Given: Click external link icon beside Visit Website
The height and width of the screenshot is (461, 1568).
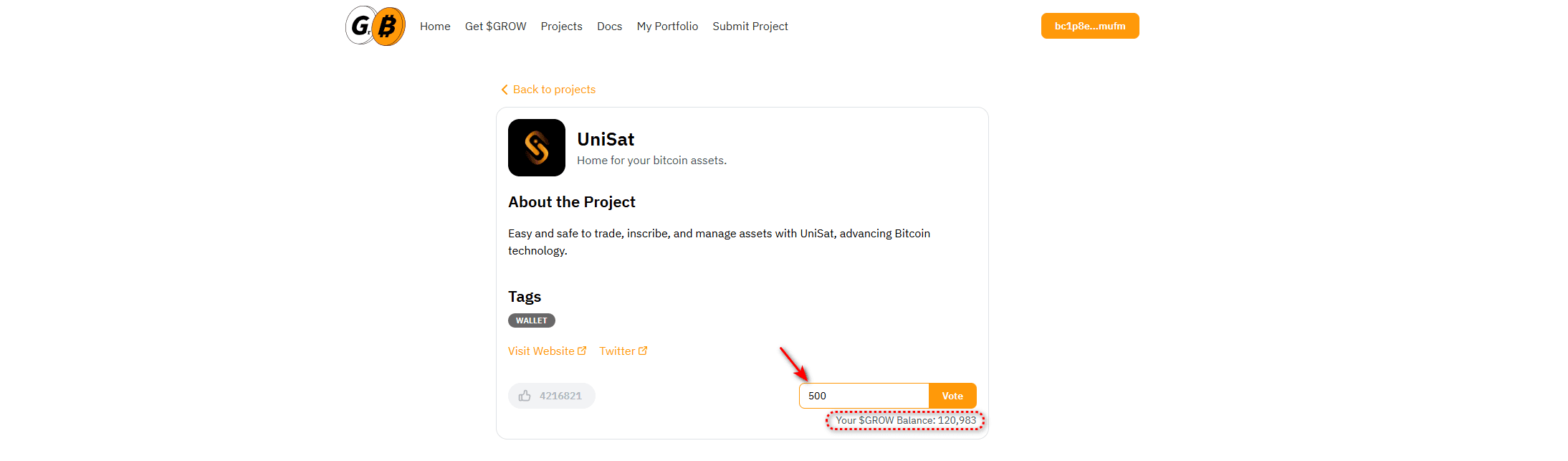Looking at the screenshot, I should pos(582,351).
